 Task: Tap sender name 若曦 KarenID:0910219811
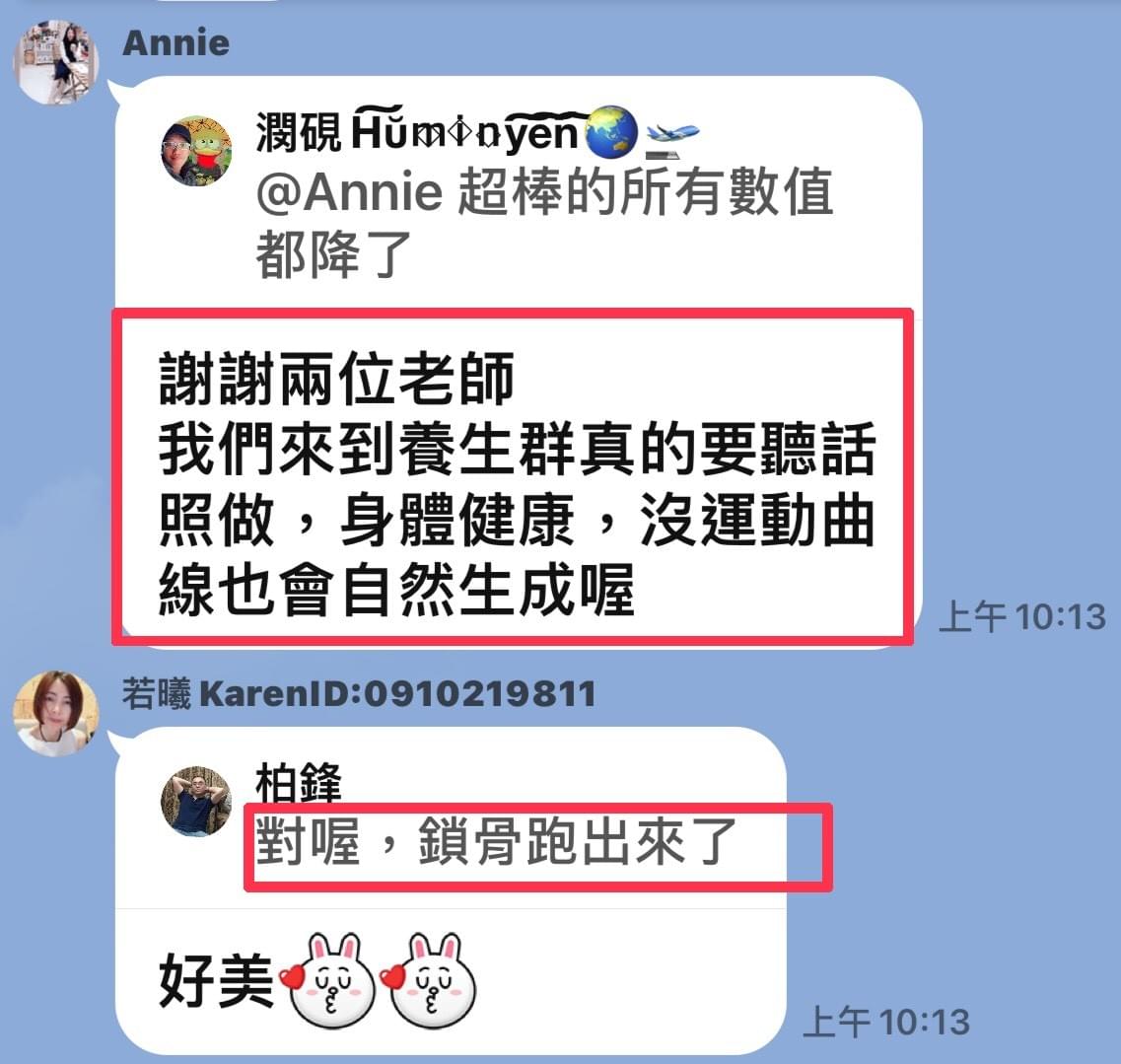tap(358, 693)
